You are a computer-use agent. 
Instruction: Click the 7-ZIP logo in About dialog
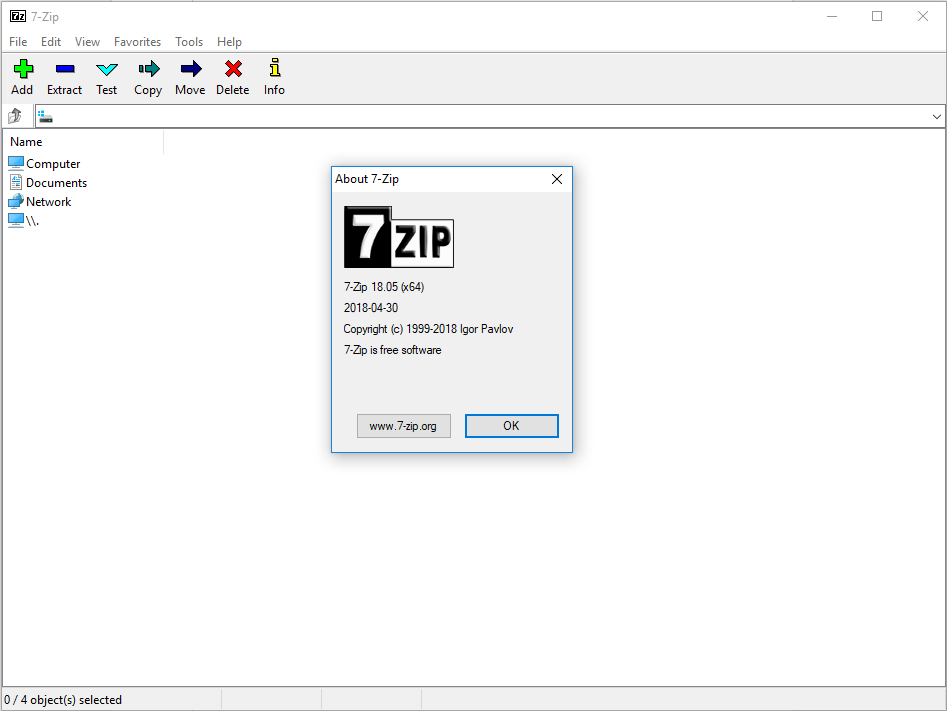[x=399, y=237]
